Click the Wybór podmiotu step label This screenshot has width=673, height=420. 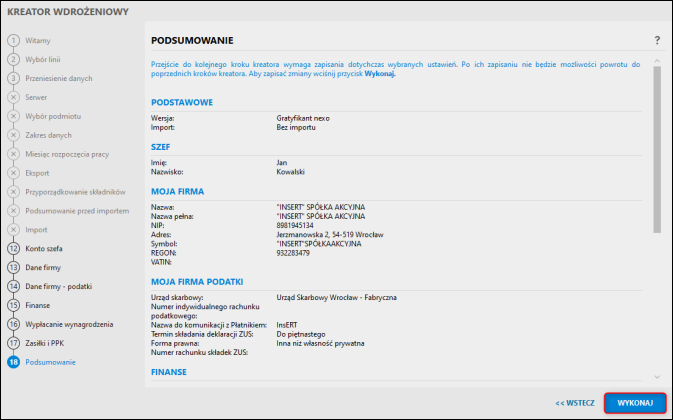(x=53, y=116)
